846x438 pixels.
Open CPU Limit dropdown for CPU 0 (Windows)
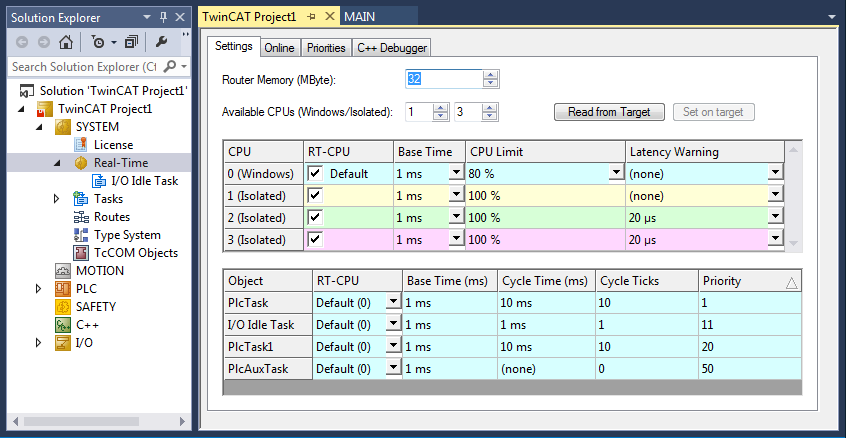pos(617,173)
